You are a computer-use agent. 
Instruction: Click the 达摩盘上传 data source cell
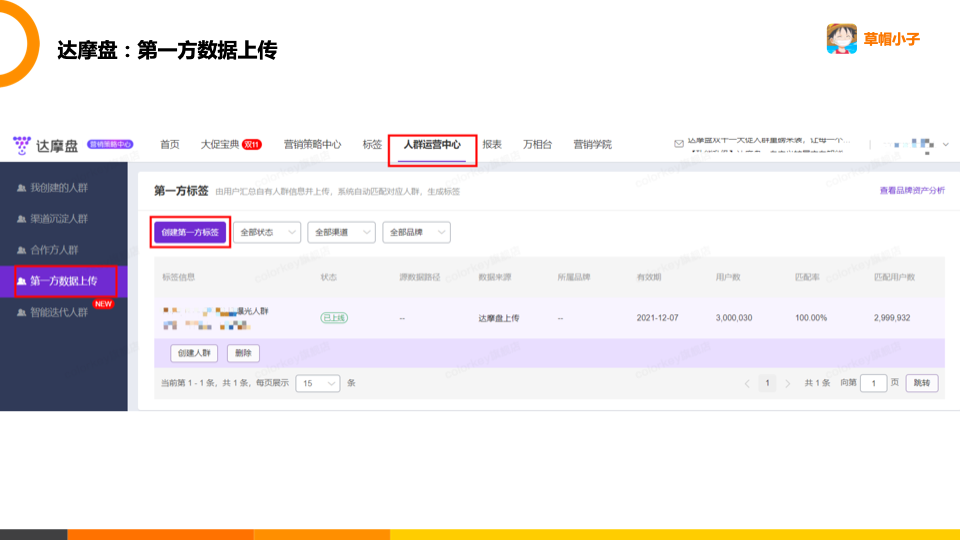(499, 318)
